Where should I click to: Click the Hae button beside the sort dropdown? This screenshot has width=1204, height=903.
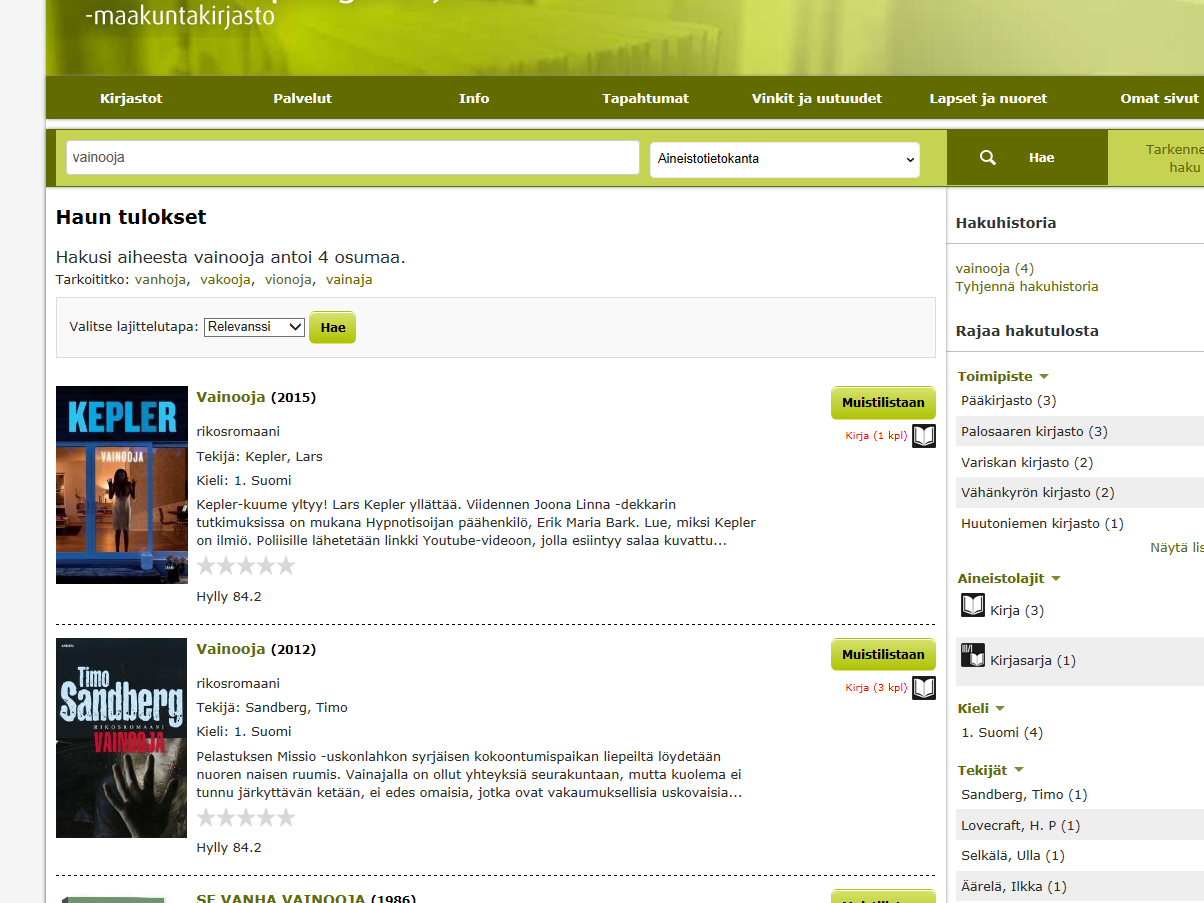tap(332, 327)
